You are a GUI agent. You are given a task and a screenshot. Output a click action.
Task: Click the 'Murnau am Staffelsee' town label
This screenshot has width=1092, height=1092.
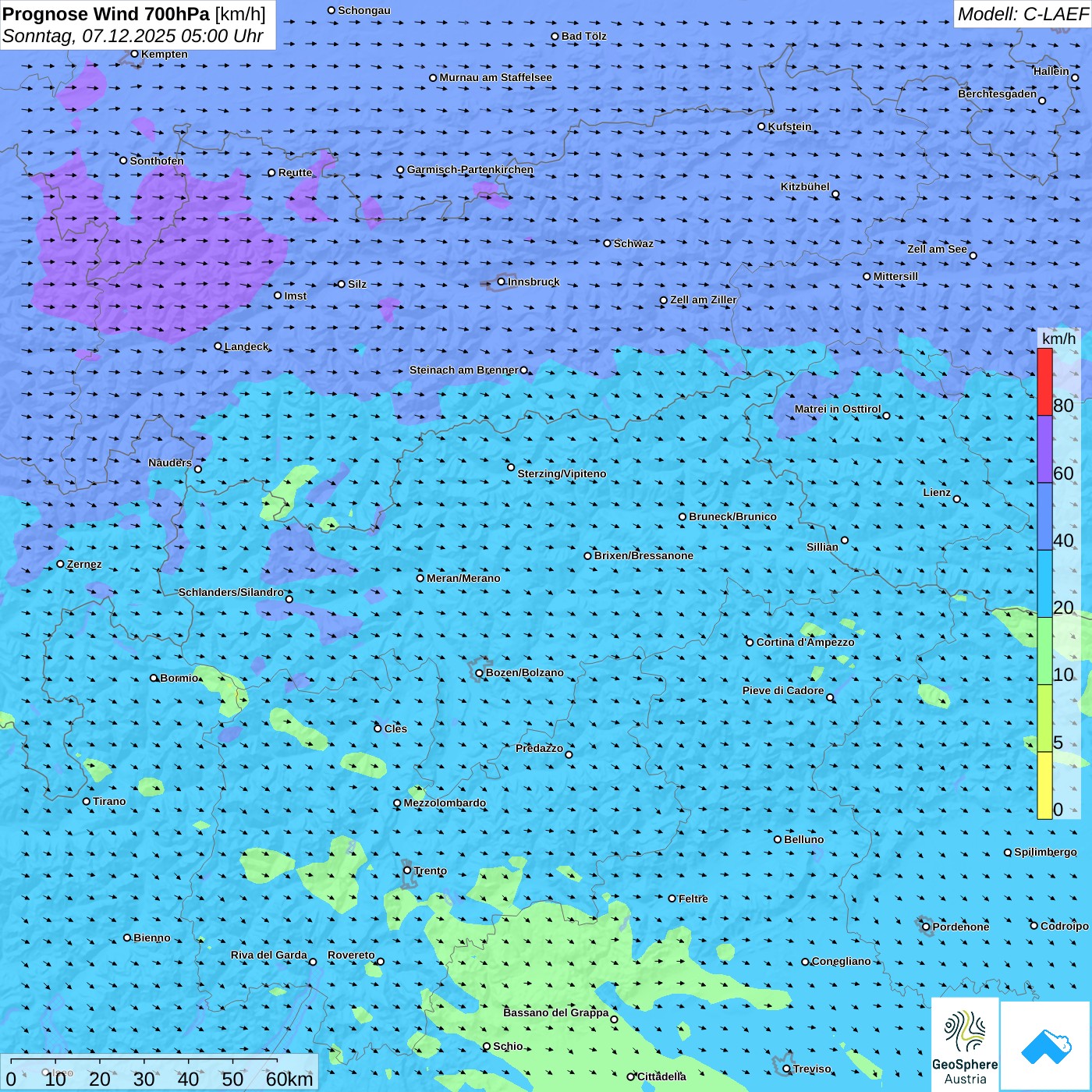[495, 77]
